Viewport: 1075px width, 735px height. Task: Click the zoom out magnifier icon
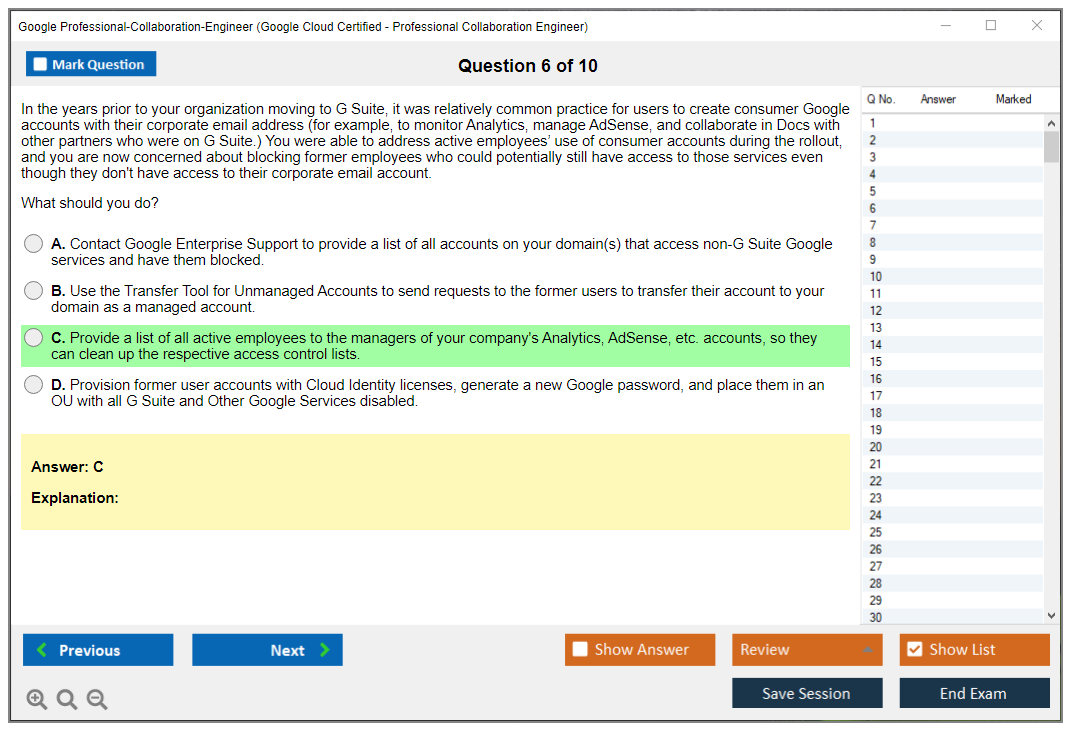point(97,700)
